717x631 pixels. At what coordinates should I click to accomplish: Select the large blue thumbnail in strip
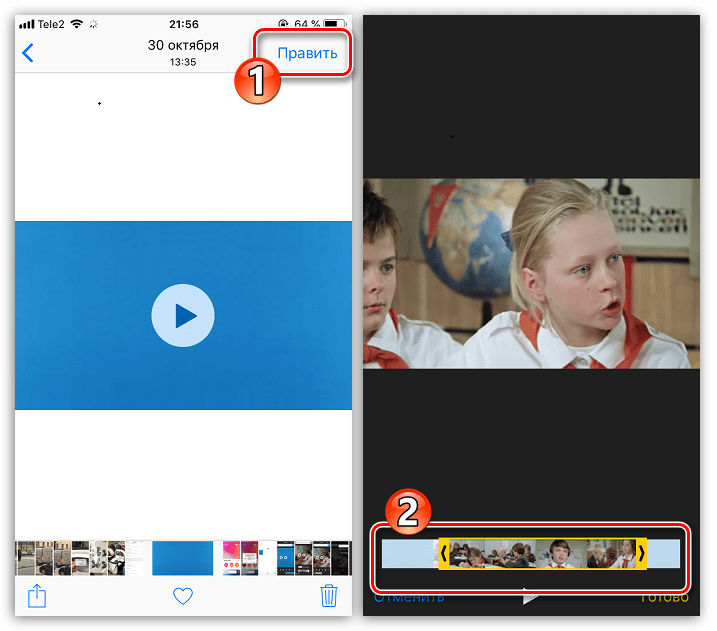[x=182, y=558]
